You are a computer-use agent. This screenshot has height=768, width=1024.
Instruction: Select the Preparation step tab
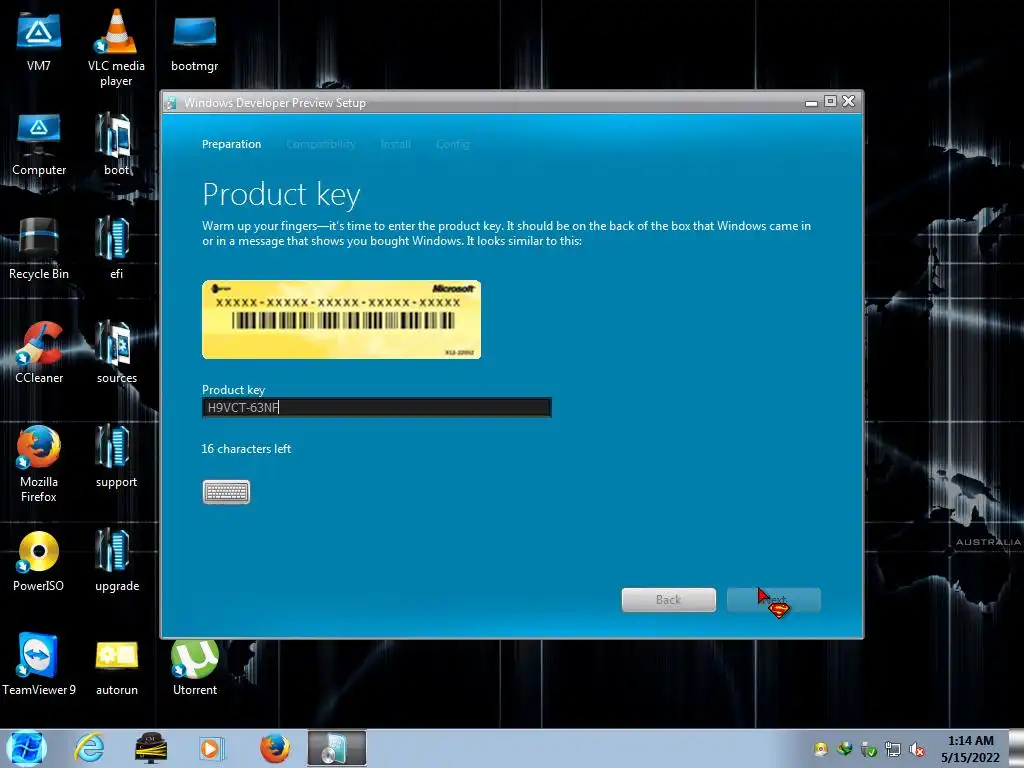(231, 144)
